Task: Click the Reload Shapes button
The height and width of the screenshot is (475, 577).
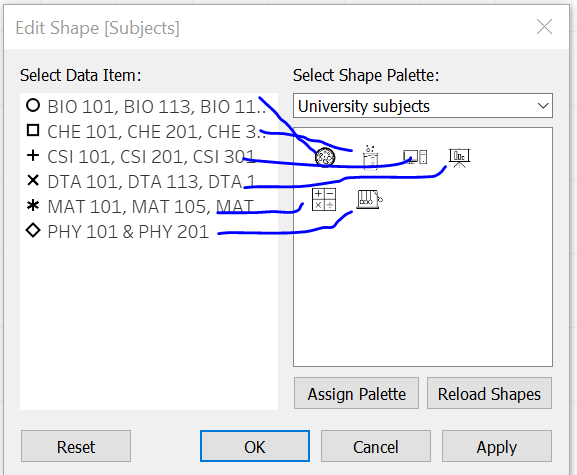Action: [x=489, y=393]
